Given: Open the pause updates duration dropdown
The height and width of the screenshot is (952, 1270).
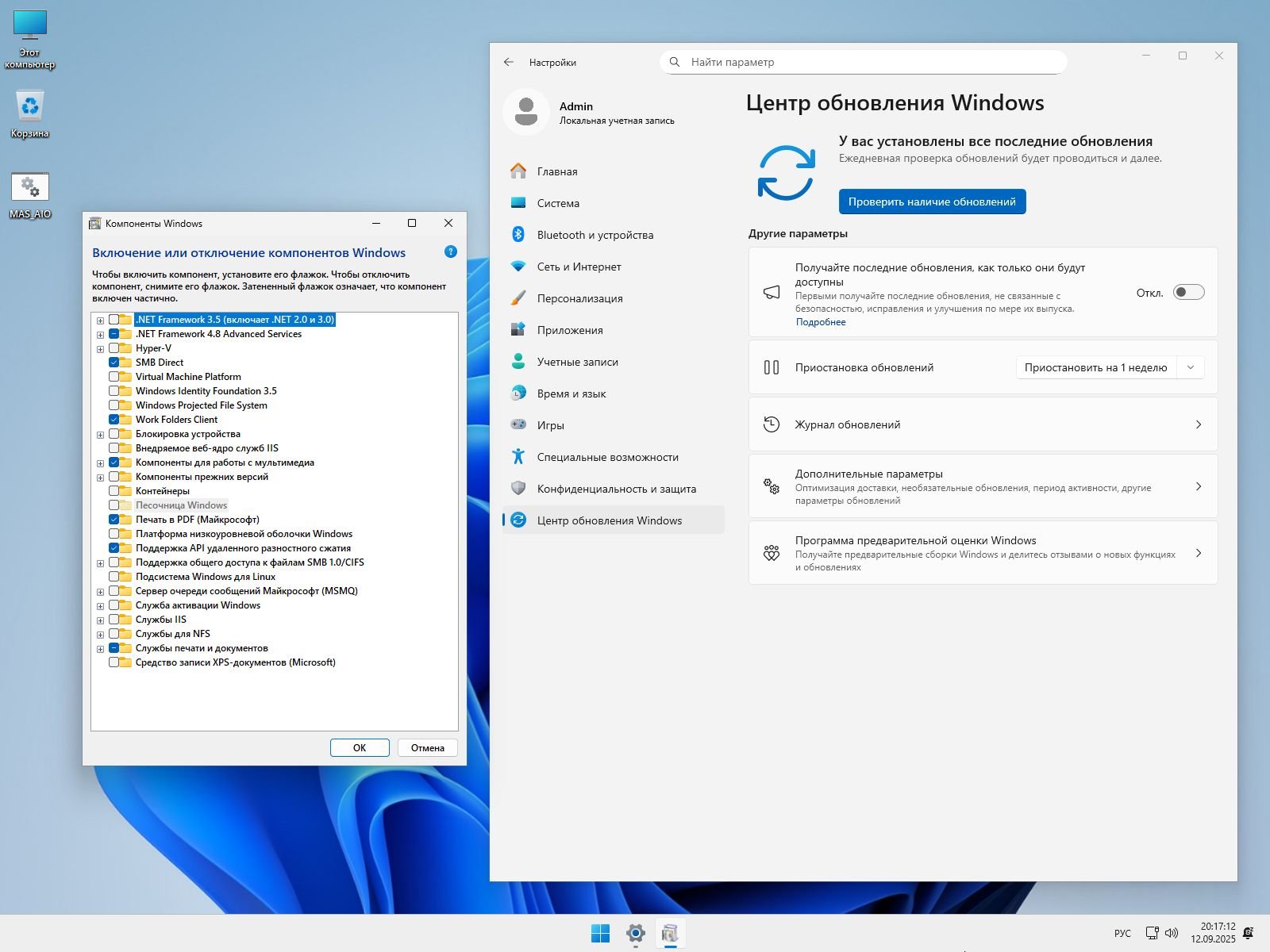Looking at the screenshot, I should [x=1110, y=367].
